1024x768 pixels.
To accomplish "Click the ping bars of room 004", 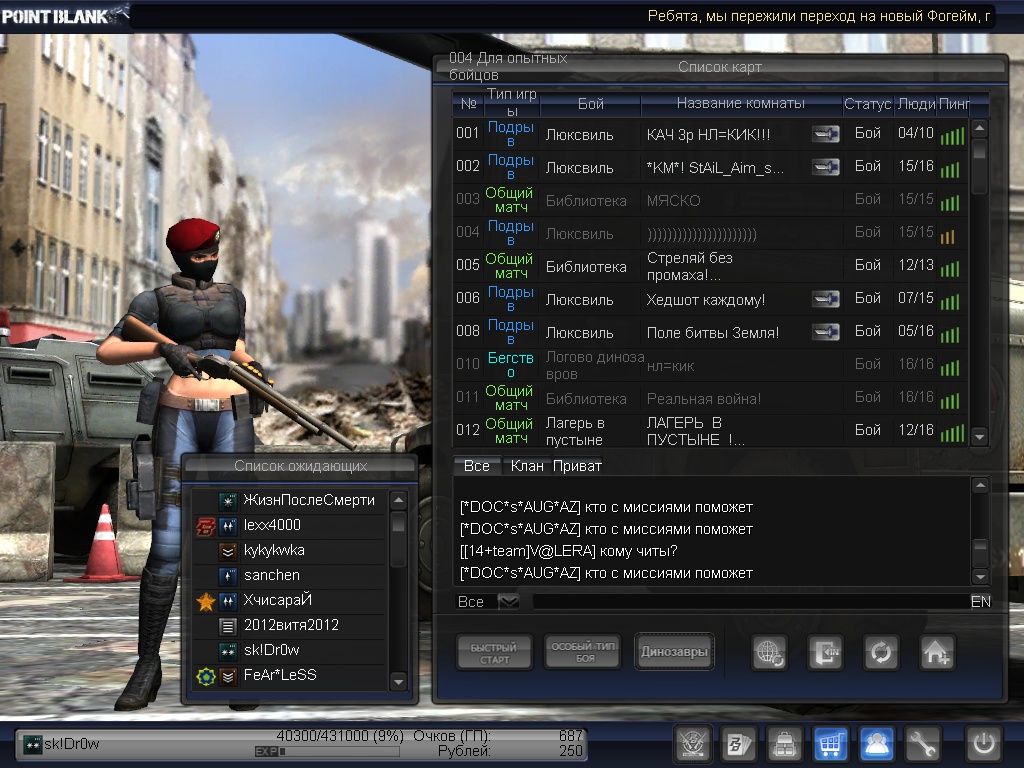I will point(948,236).
